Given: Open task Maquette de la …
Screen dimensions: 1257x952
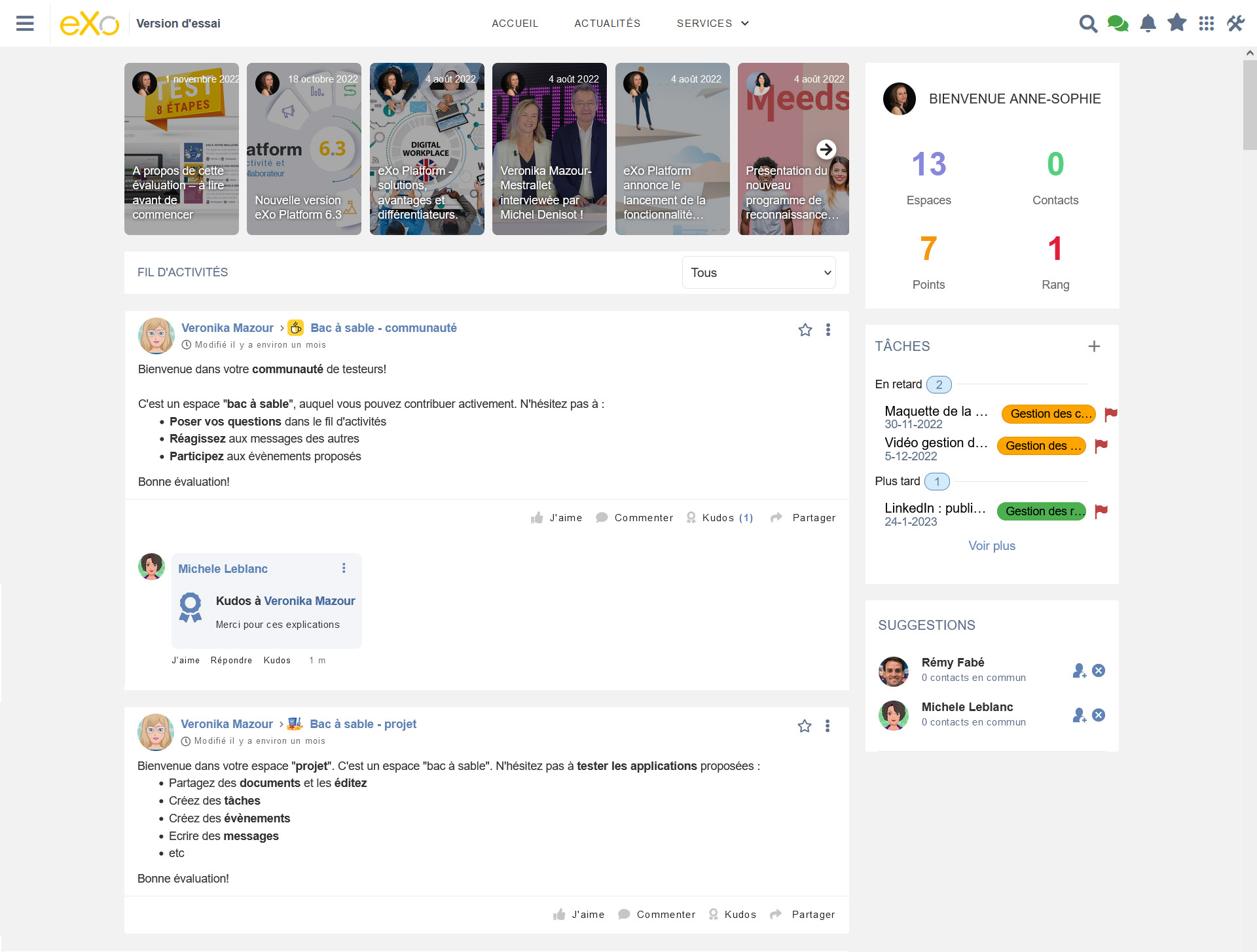Looking at the screenshot, I should [936, 411].
